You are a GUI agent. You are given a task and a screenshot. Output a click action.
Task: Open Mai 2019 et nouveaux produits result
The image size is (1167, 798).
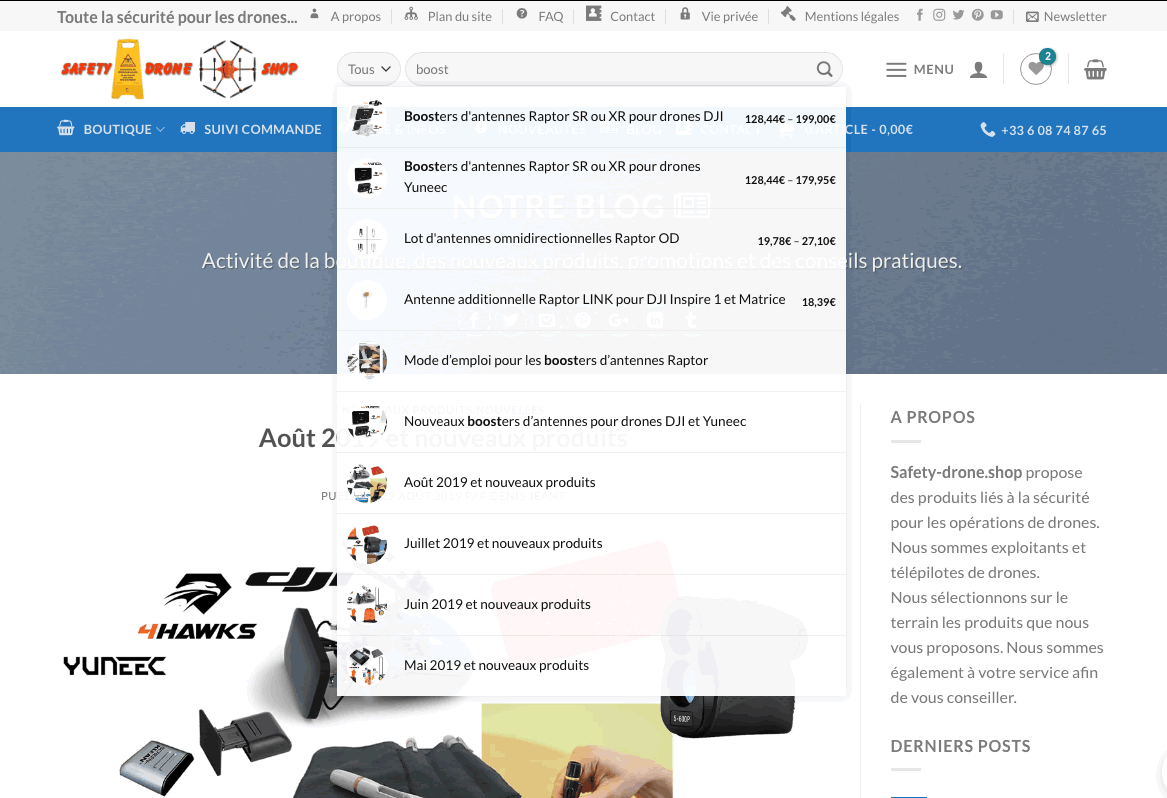pyautogui.click(x=592, y=666)
